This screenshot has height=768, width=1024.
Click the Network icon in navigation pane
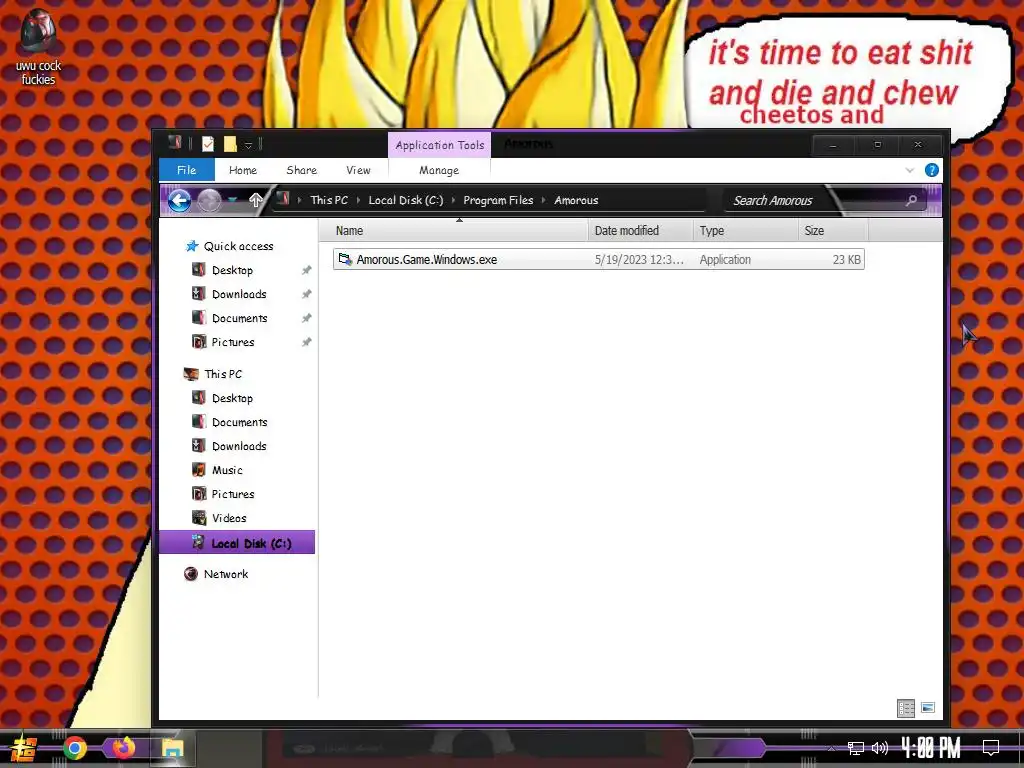click(x=191, y=574)
